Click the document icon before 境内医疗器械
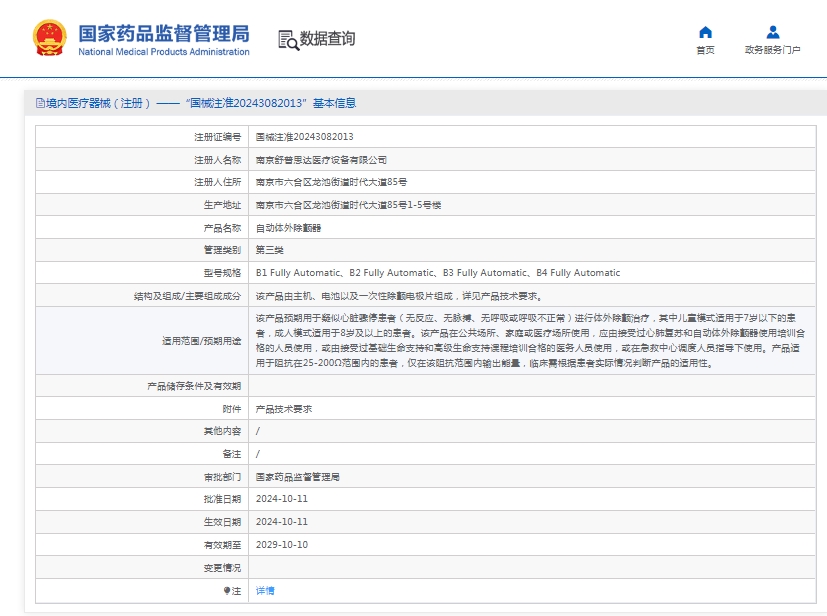 click(40, 103)
